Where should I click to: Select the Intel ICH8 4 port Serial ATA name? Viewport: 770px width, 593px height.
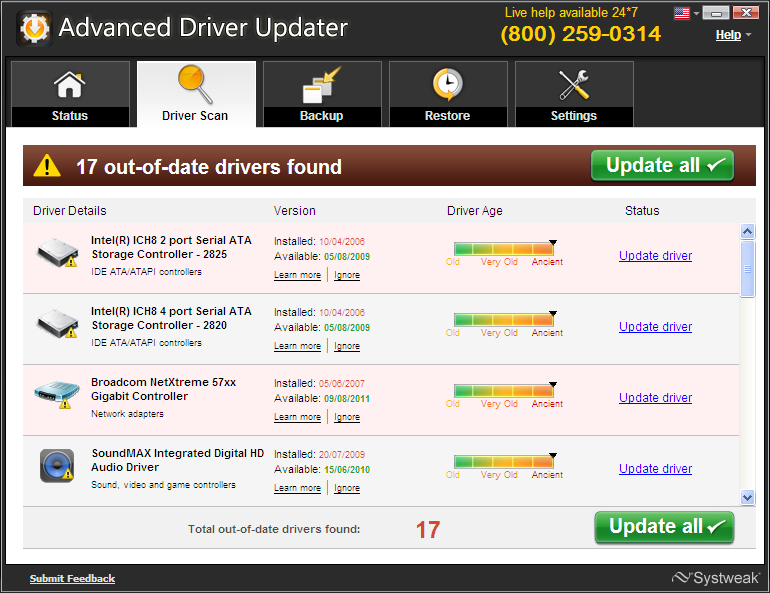tap(171, 318)
